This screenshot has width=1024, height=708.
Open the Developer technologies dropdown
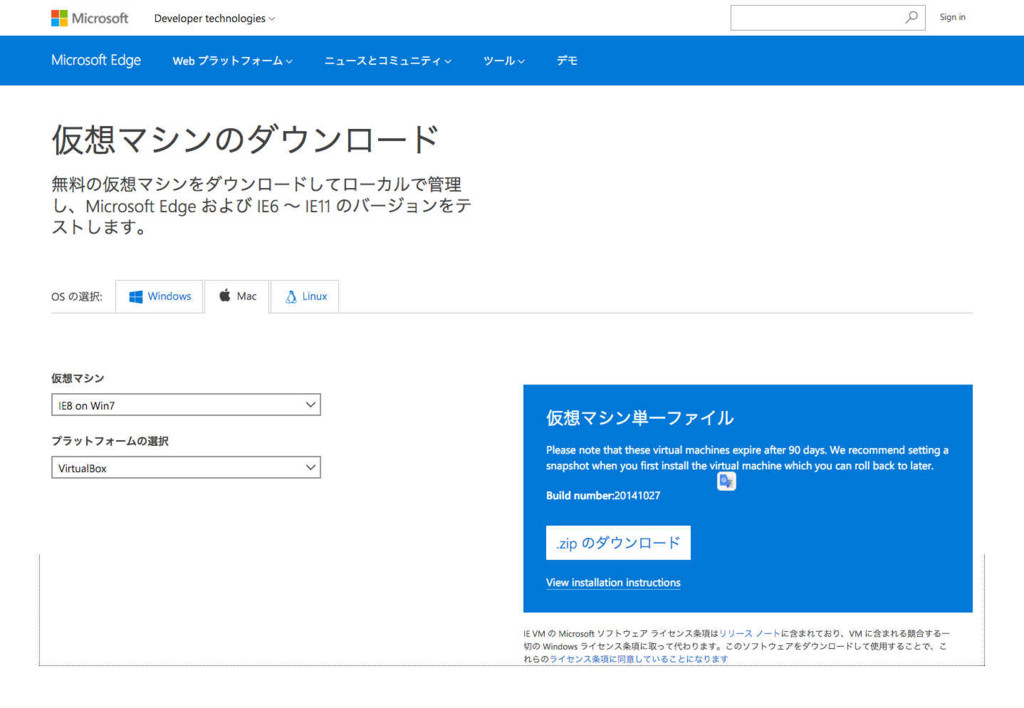click(214, 18)
